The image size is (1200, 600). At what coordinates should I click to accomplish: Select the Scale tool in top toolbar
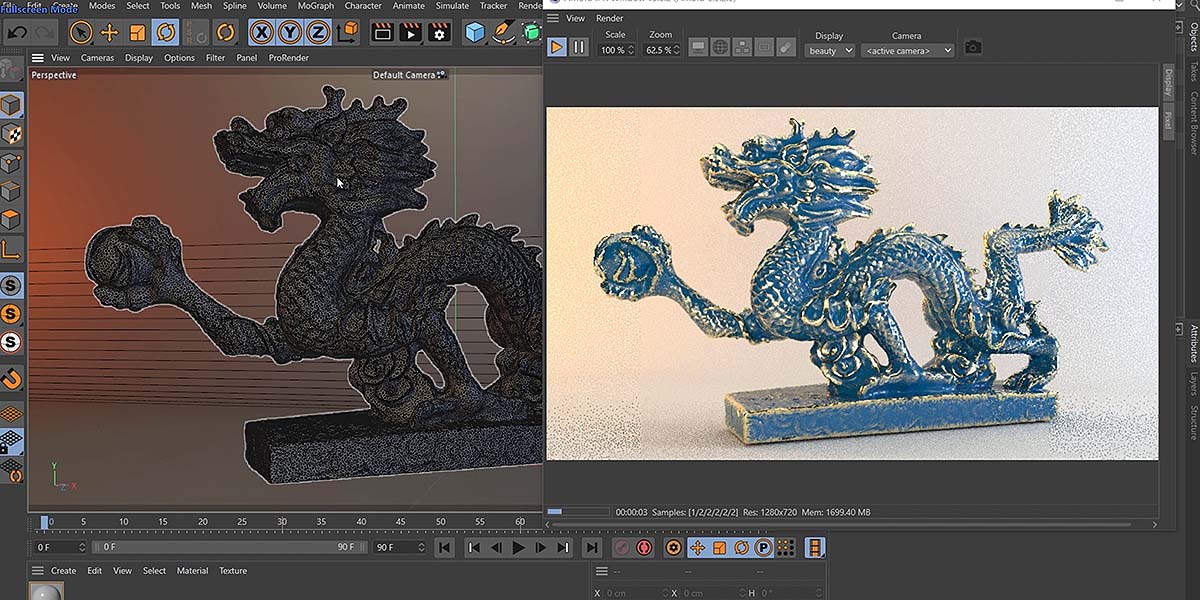pyautogui.click(x=137, y=32)
